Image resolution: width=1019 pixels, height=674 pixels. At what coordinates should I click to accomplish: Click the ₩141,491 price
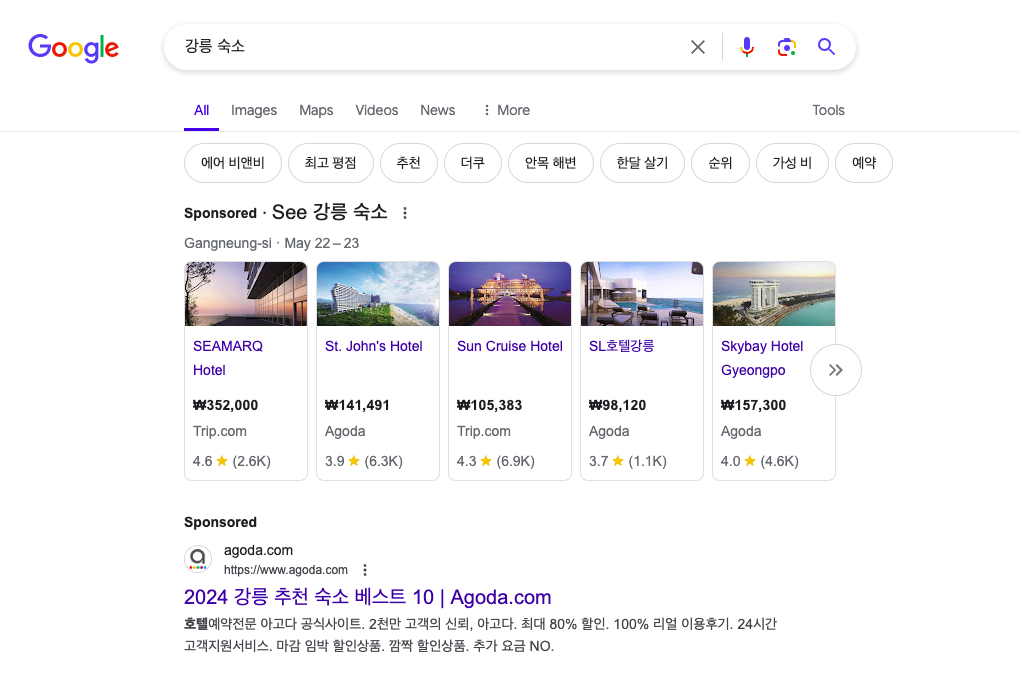coord(357,406)
